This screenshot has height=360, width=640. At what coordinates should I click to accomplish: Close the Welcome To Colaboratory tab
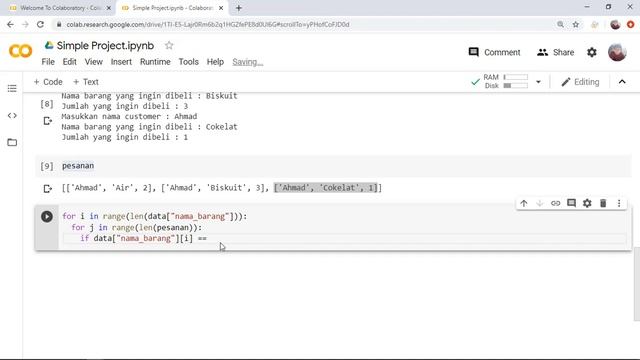[109, 8]
